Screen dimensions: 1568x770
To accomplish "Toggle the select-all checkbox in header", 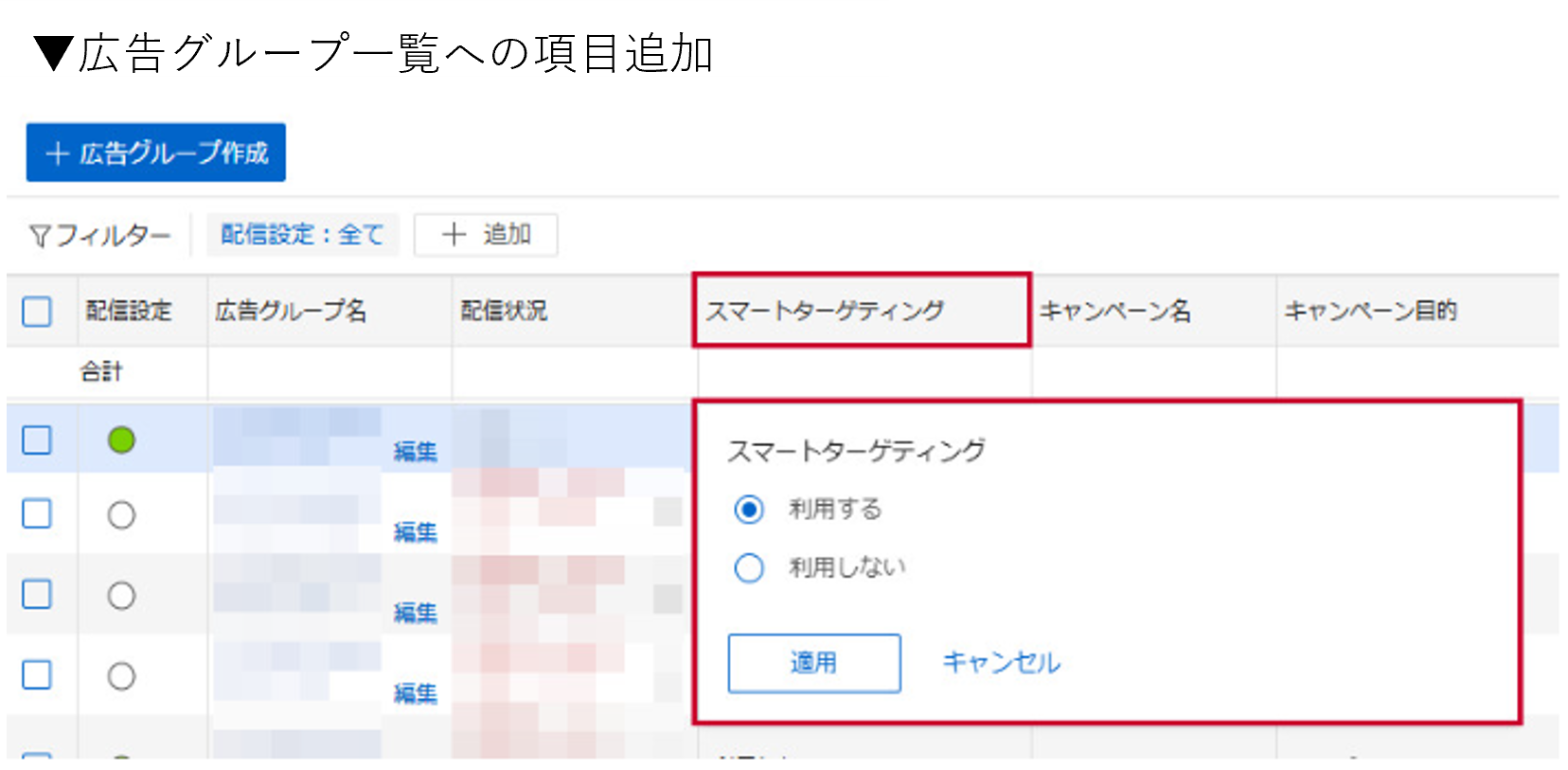I will coord(37,311).
